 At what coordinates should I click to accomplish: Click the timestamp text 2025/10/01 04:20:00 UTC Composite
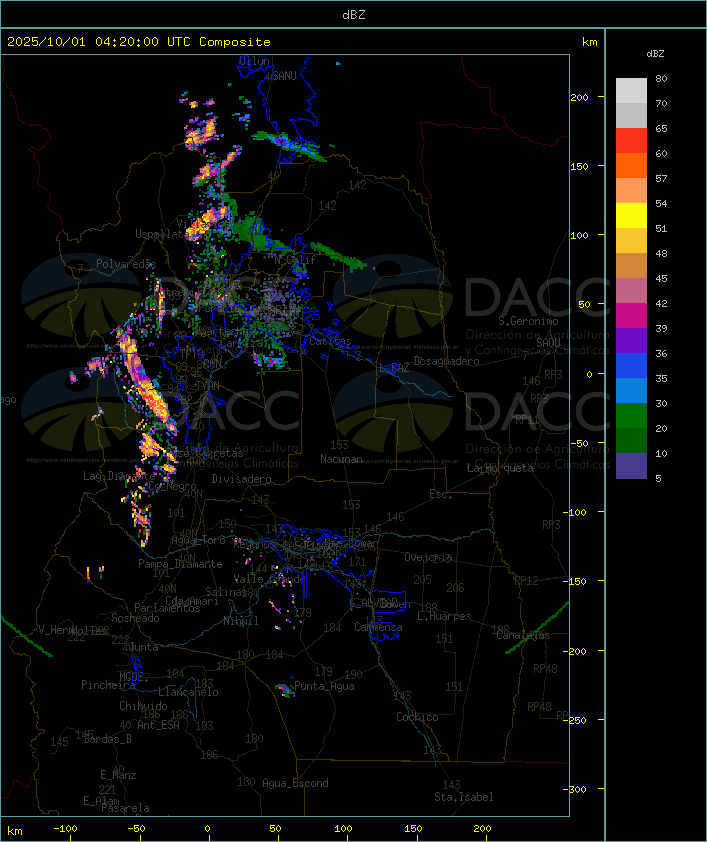pyautogui.click(x=139, y=42)
